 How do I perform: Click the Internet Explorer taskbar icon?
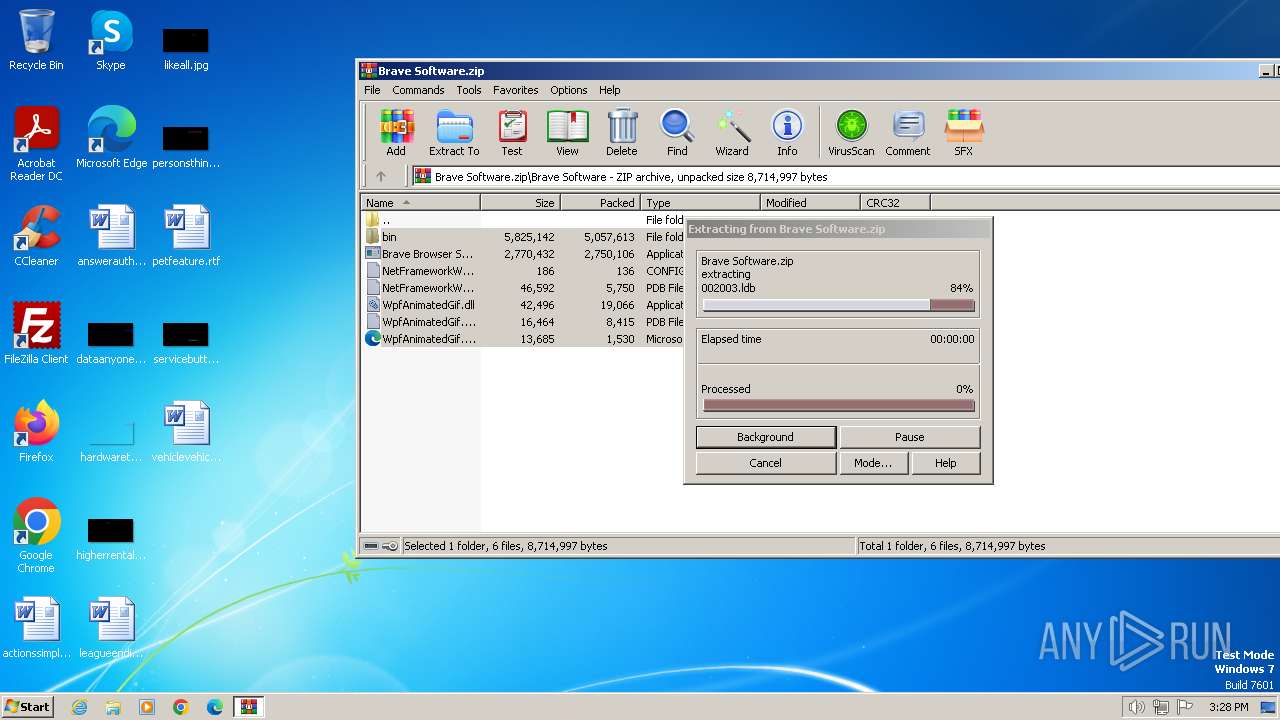(79, 707)
